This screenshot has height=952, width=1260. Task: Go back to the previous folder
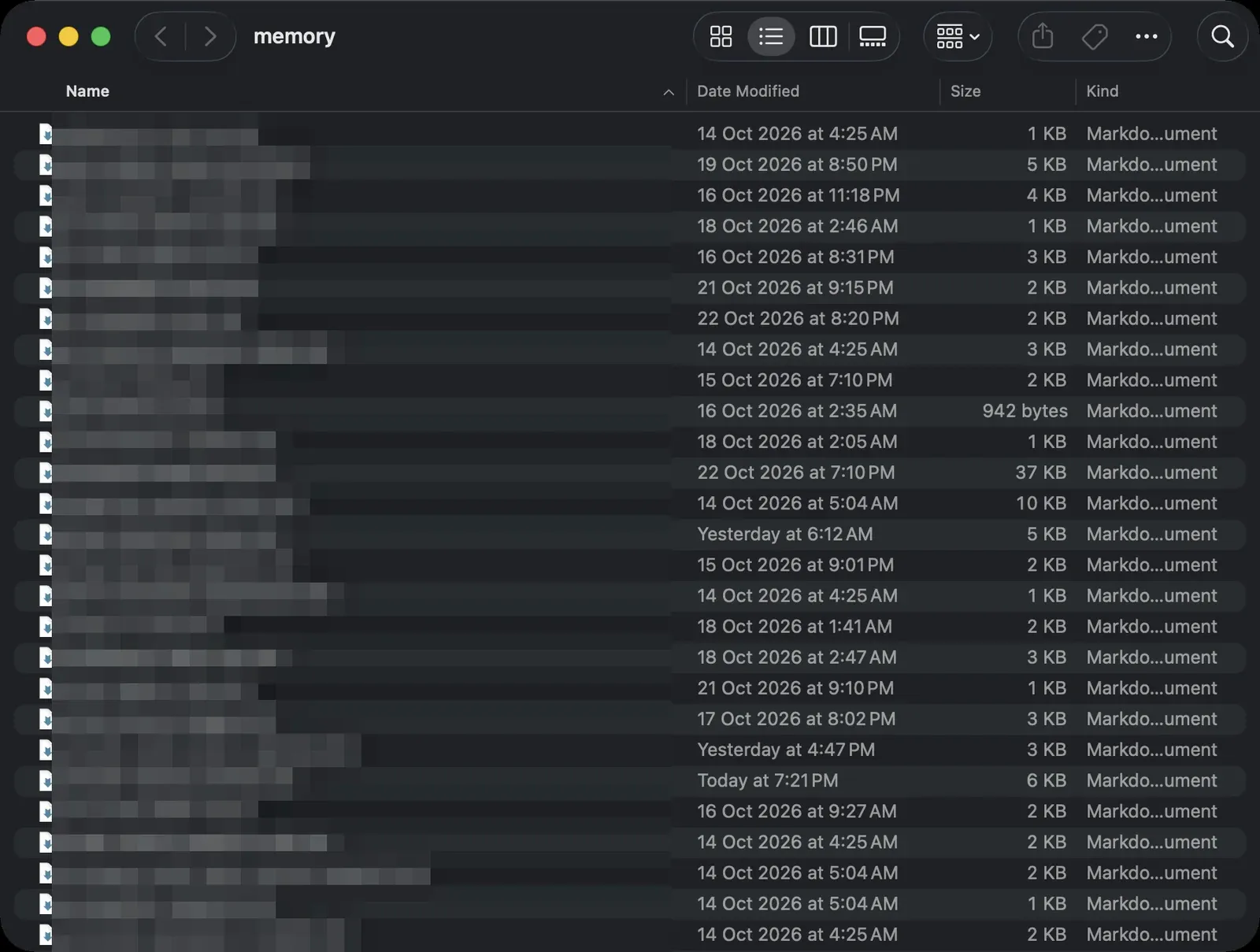[161, 36]
